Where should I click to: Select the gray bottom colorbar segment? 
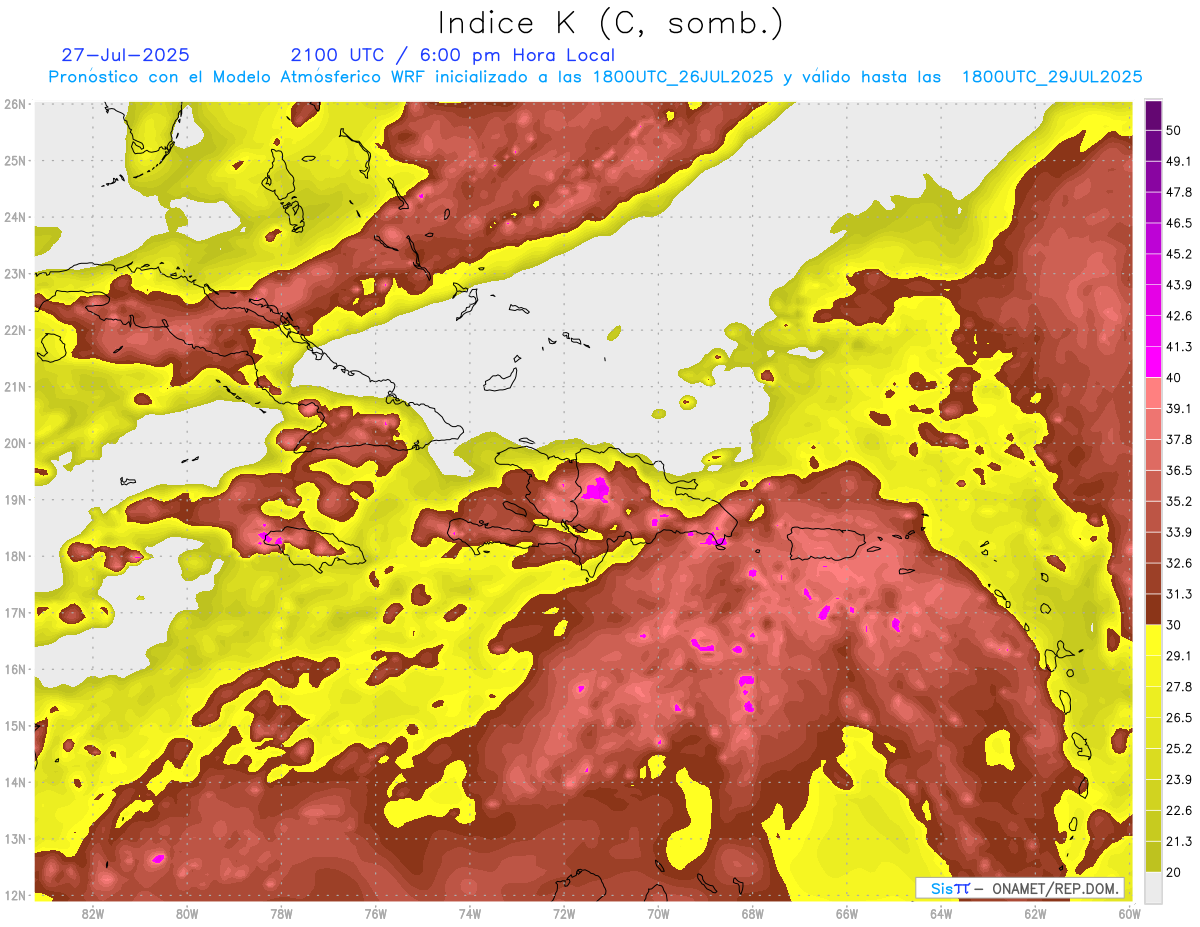[1153, 886]
